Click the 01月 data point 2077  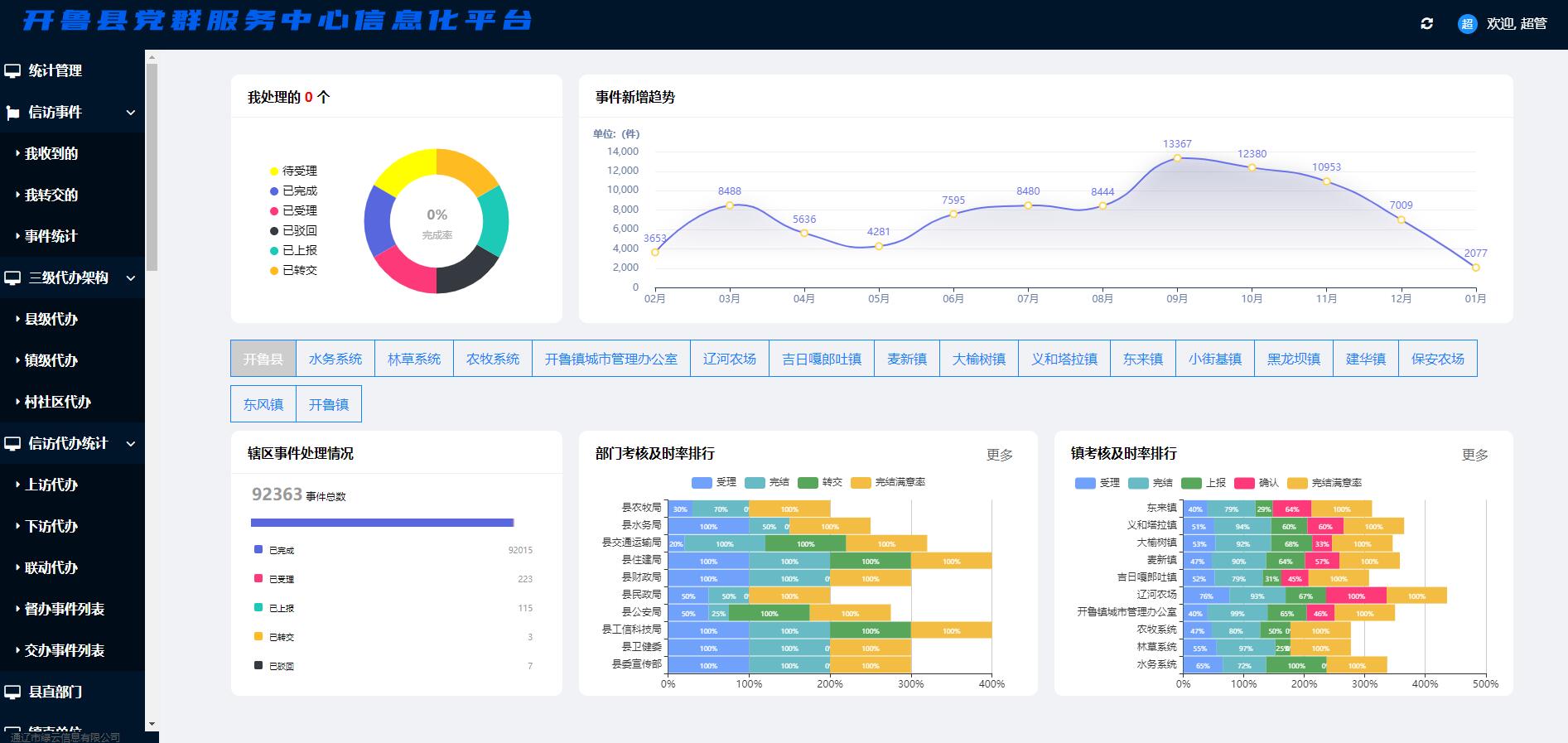coord(1475,268)
